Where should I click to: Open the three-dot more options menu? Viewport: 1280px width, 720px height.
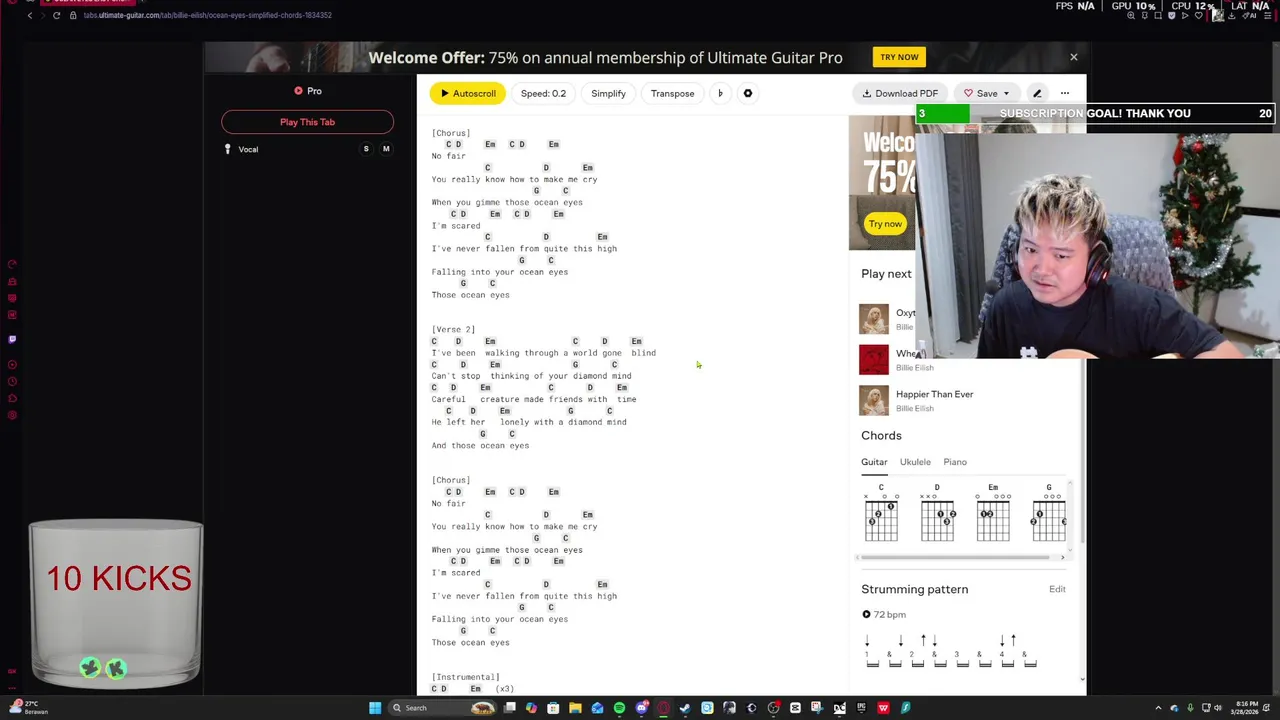coord(1065,93)
